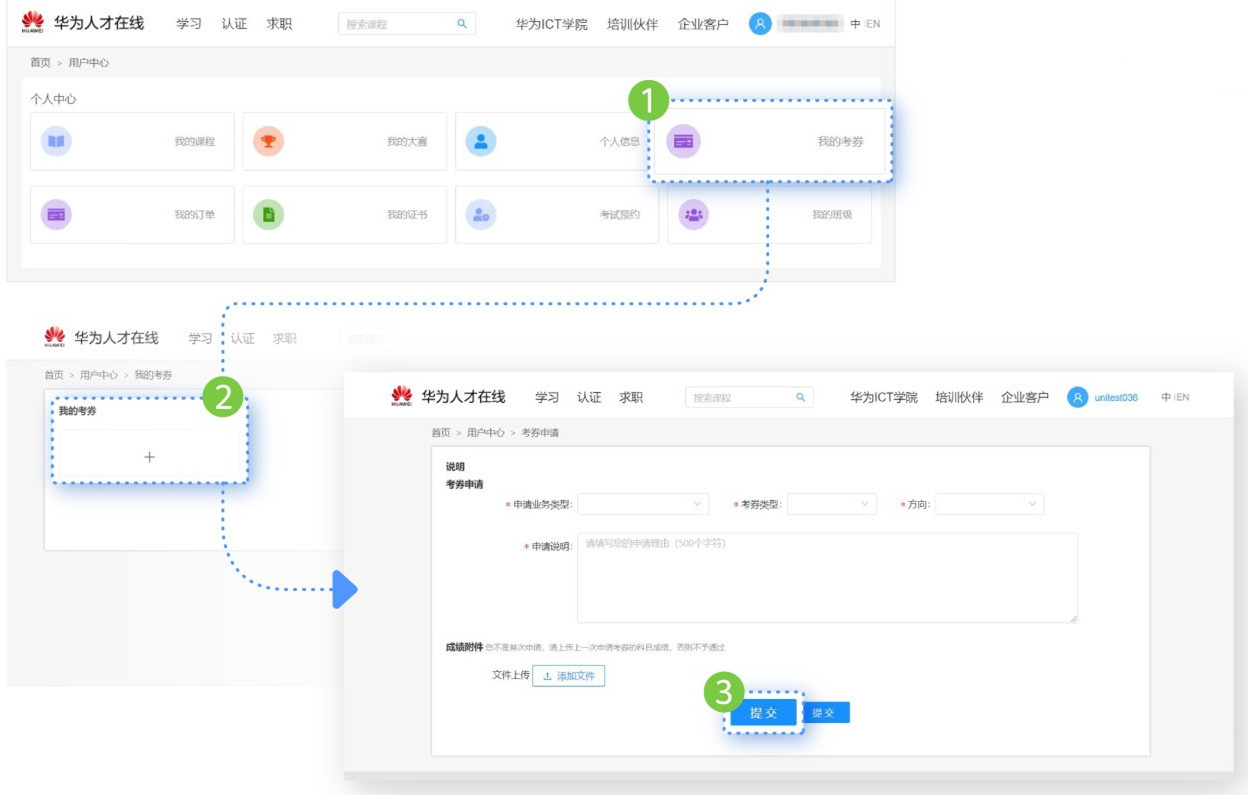
Task: Click the Personal Information person icon
Action: (481, 142)
